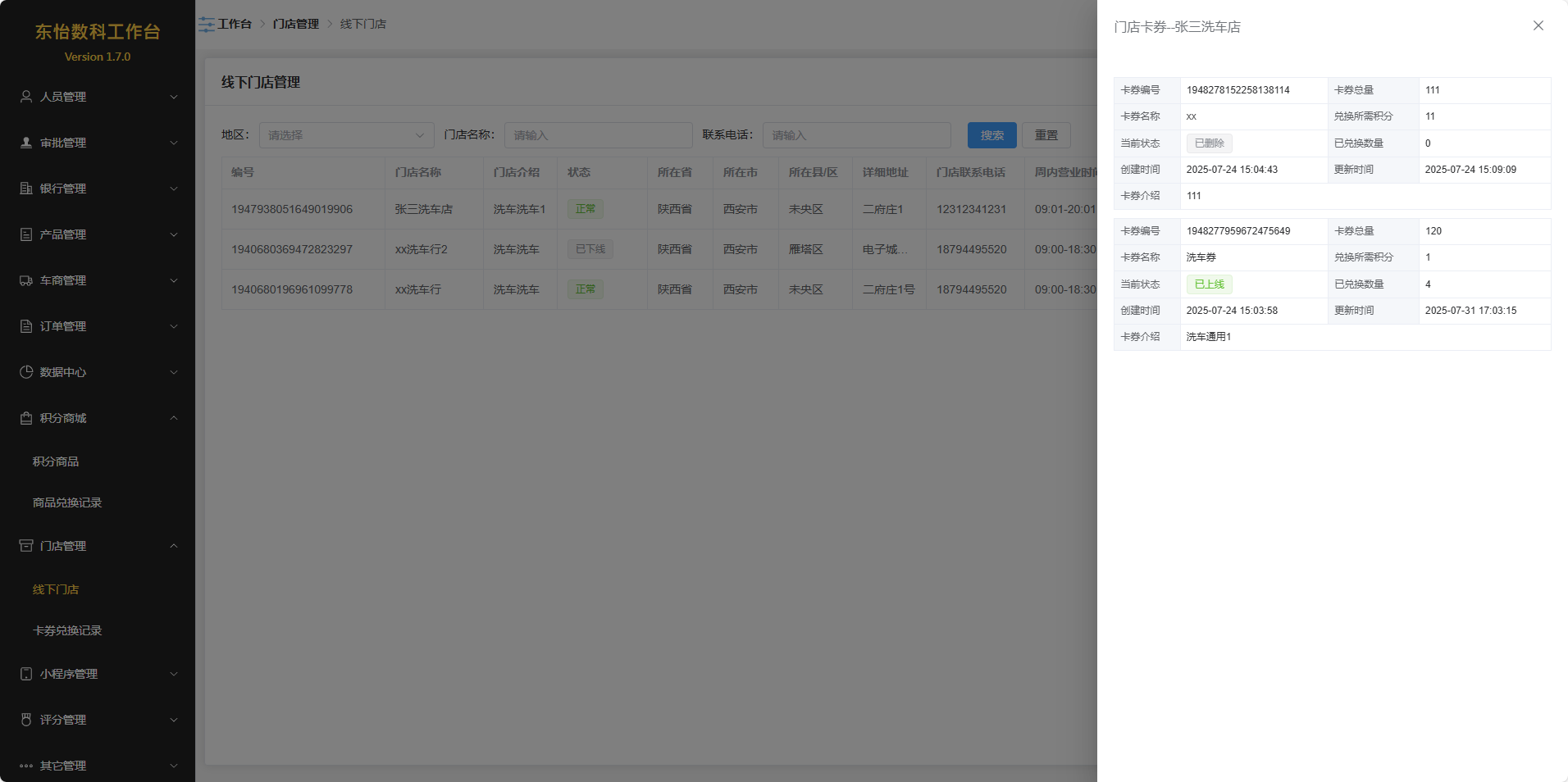Open the 地区 region dropdown

coord(346,135)
